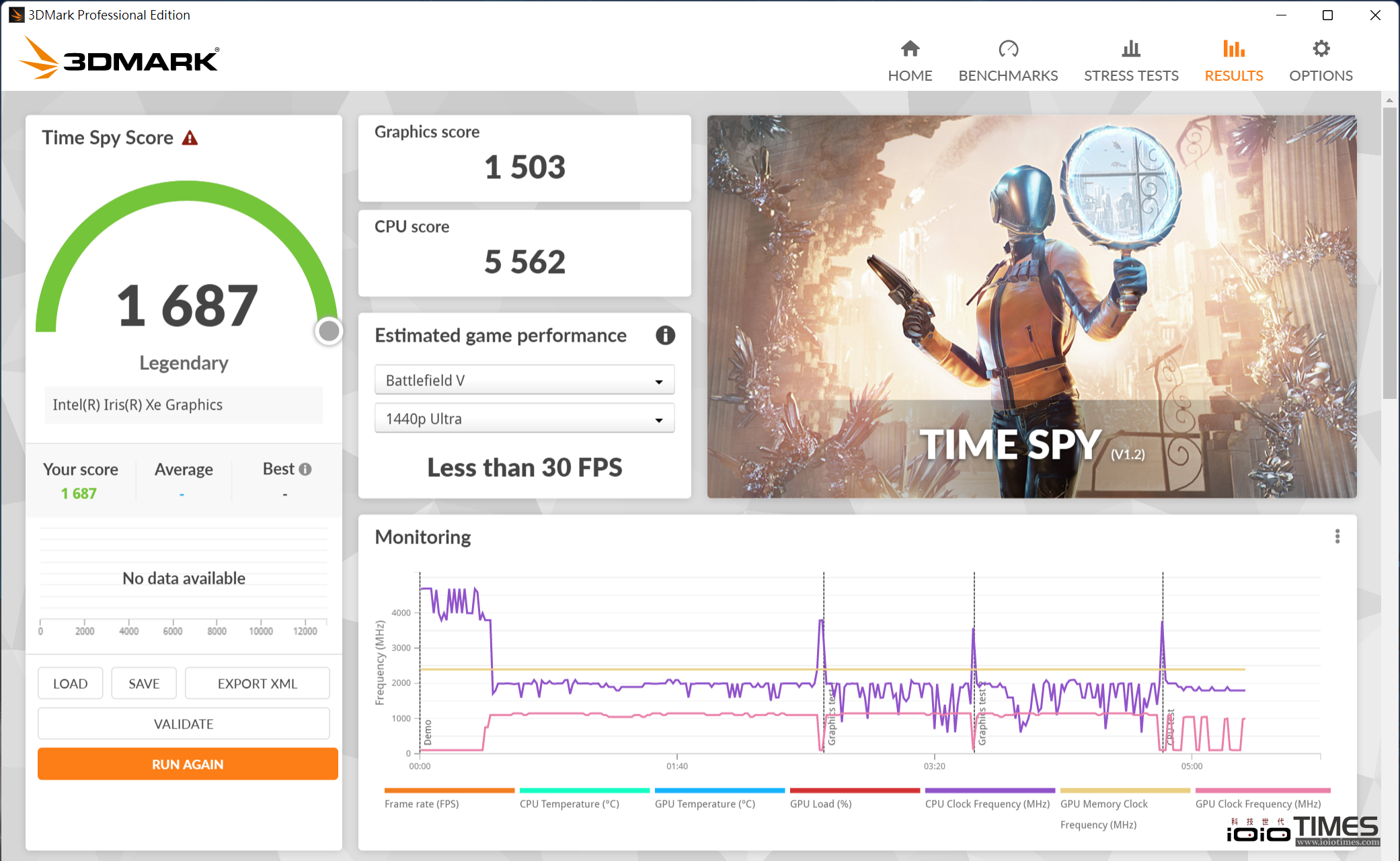Click the Time Spy artwork thumbnail
Screen dimensions: 1400x861
click(x=1032, y=307)
